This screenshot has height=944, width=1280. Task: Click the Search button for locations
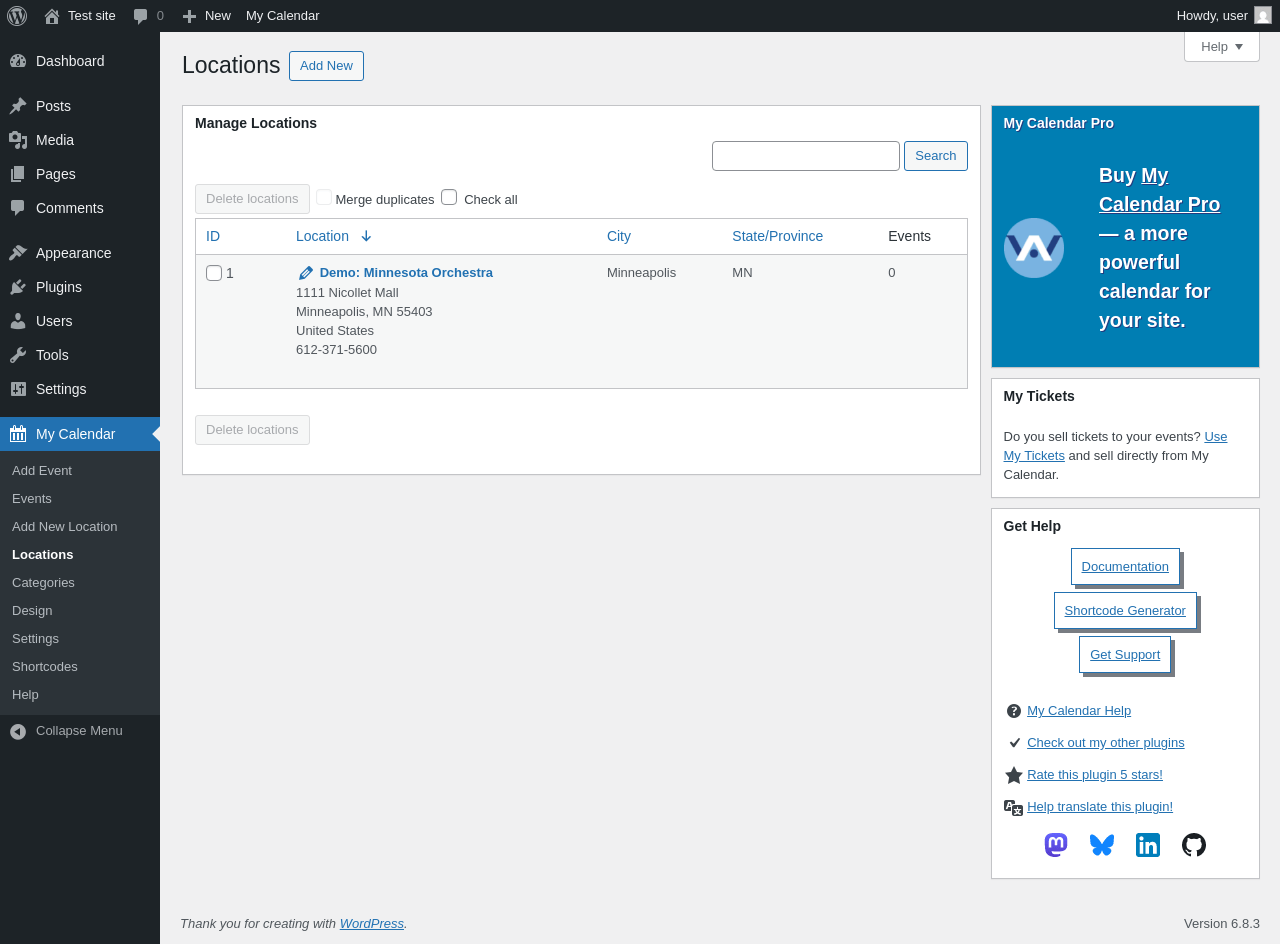click(935, 156)
